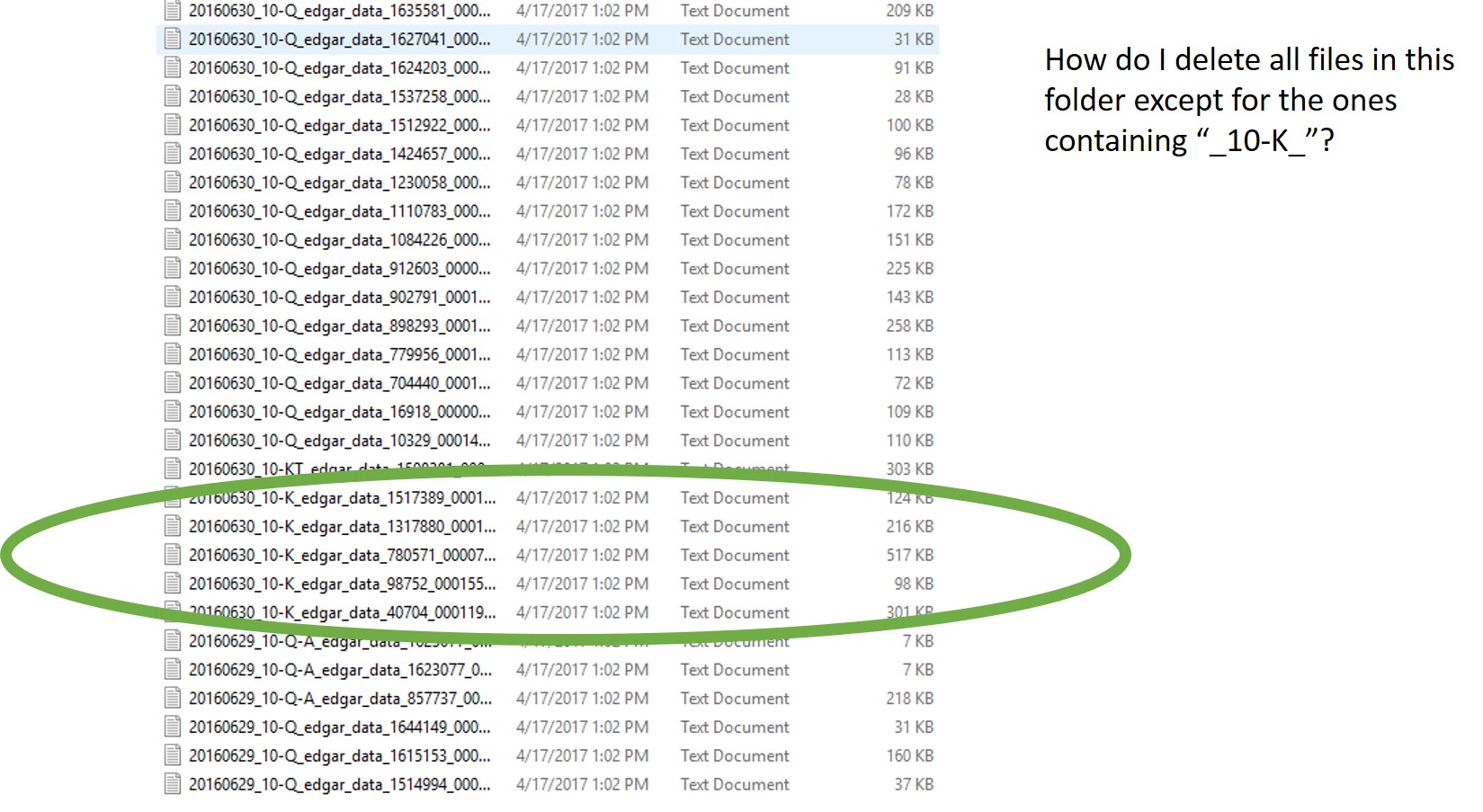Click the icon next to 10-Q edgar_data_10329
The height and width of the screenshot is (812, 1483).
172,441
